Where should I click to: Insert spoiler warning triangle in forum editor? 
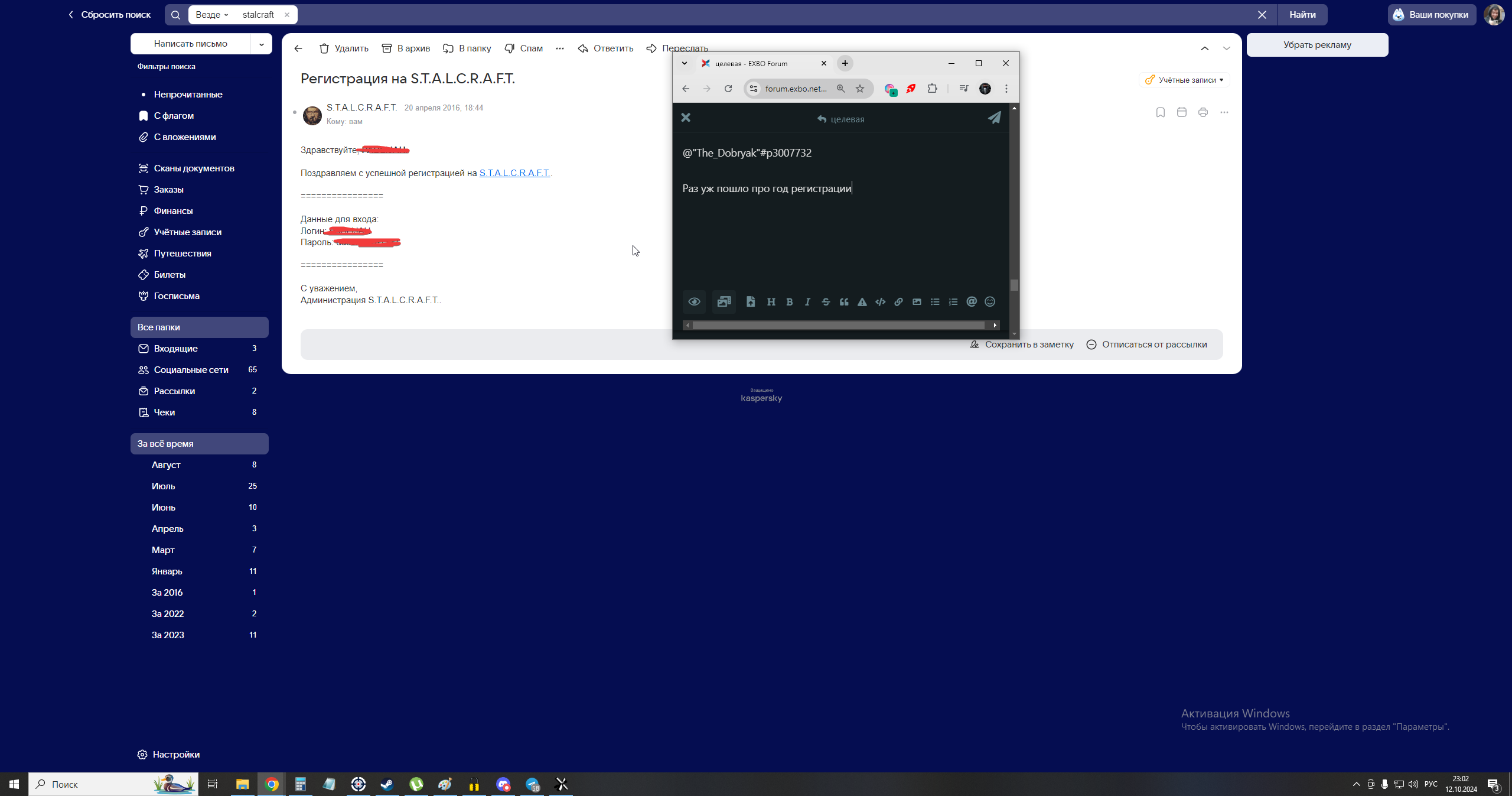862,302
